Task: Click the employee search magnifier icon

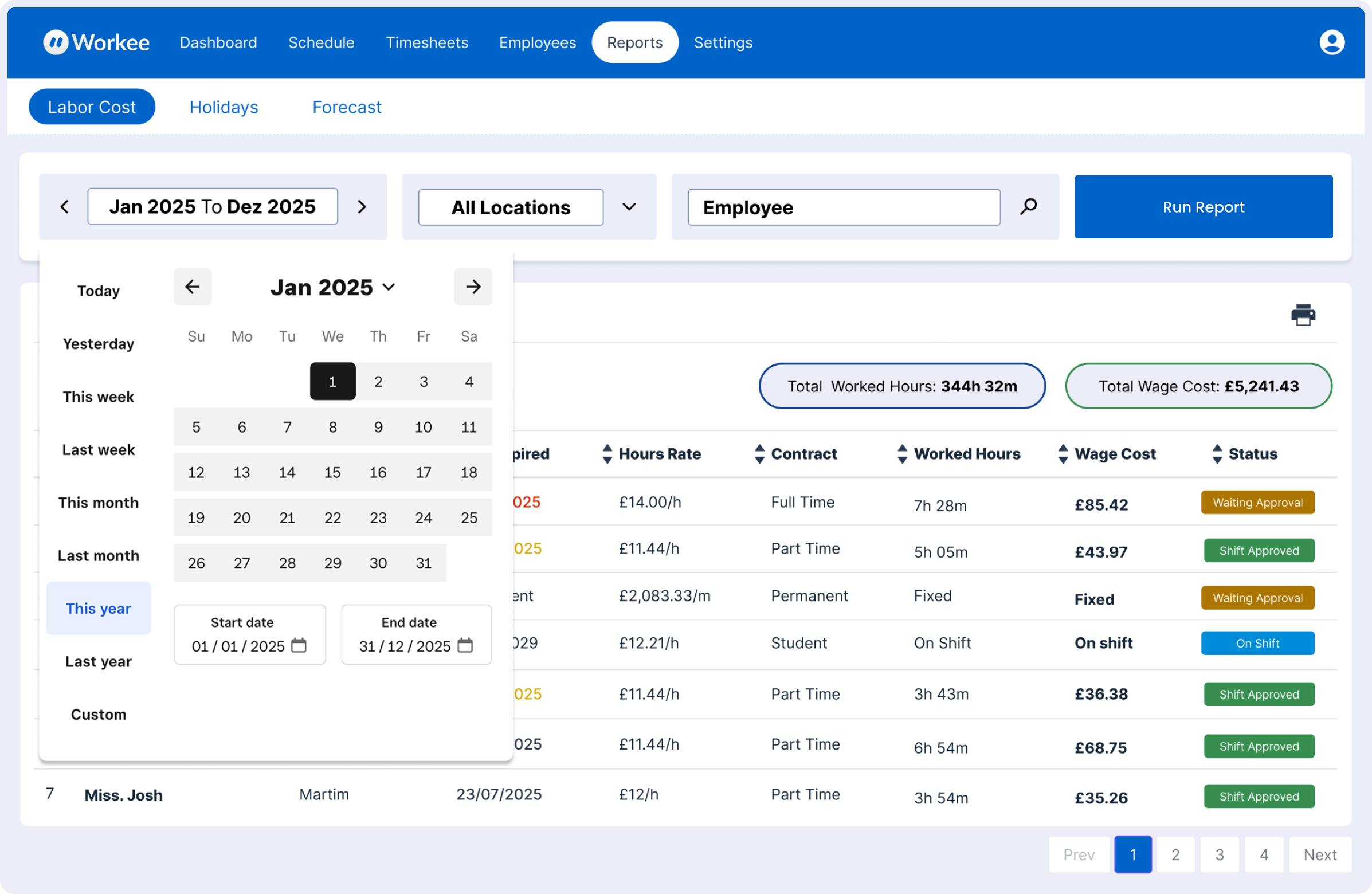Action: point(1028,207)
